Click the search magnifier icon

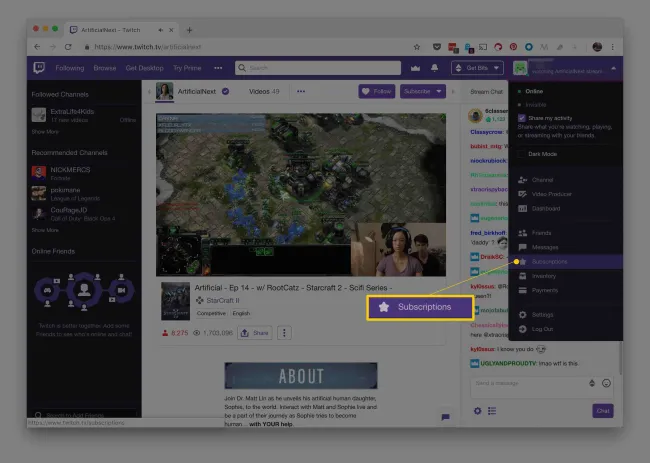point(242,68)
